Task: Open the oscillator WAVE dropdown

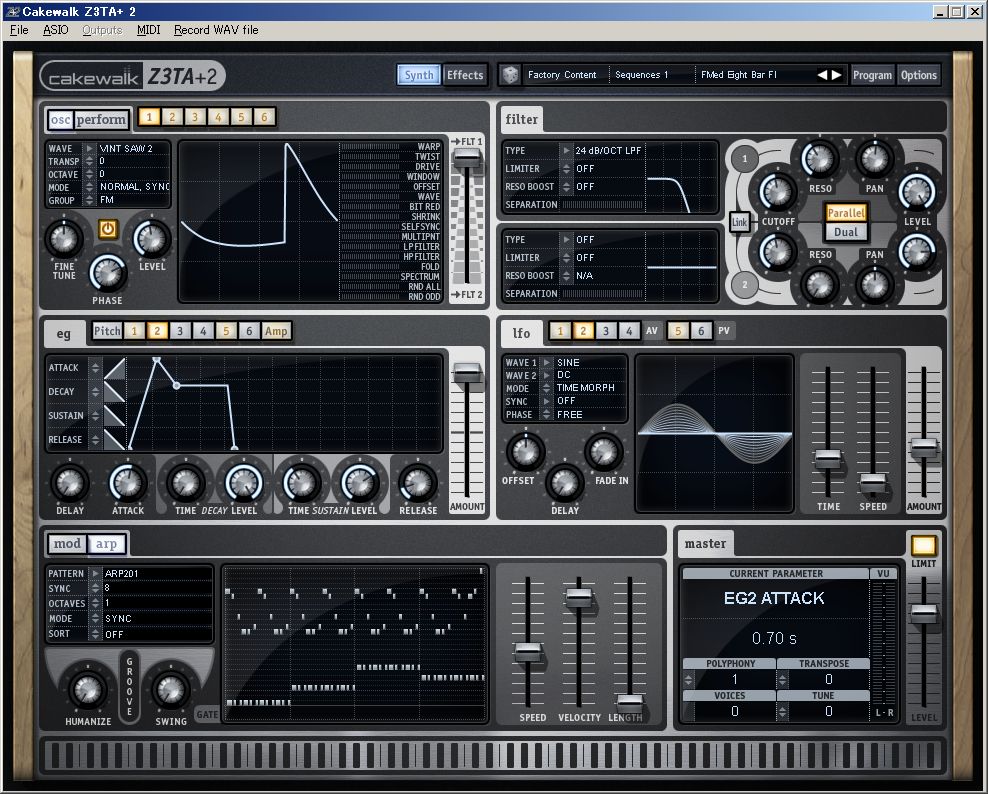Action: tap(89, 149)
